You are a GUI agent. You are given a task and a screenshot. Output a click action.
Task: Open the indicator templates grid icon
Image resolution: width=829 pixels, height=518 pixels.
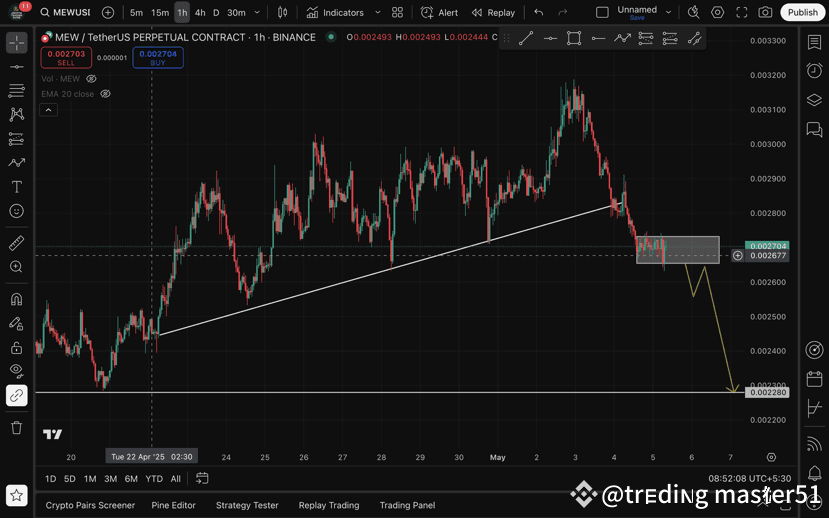(398, 12)
